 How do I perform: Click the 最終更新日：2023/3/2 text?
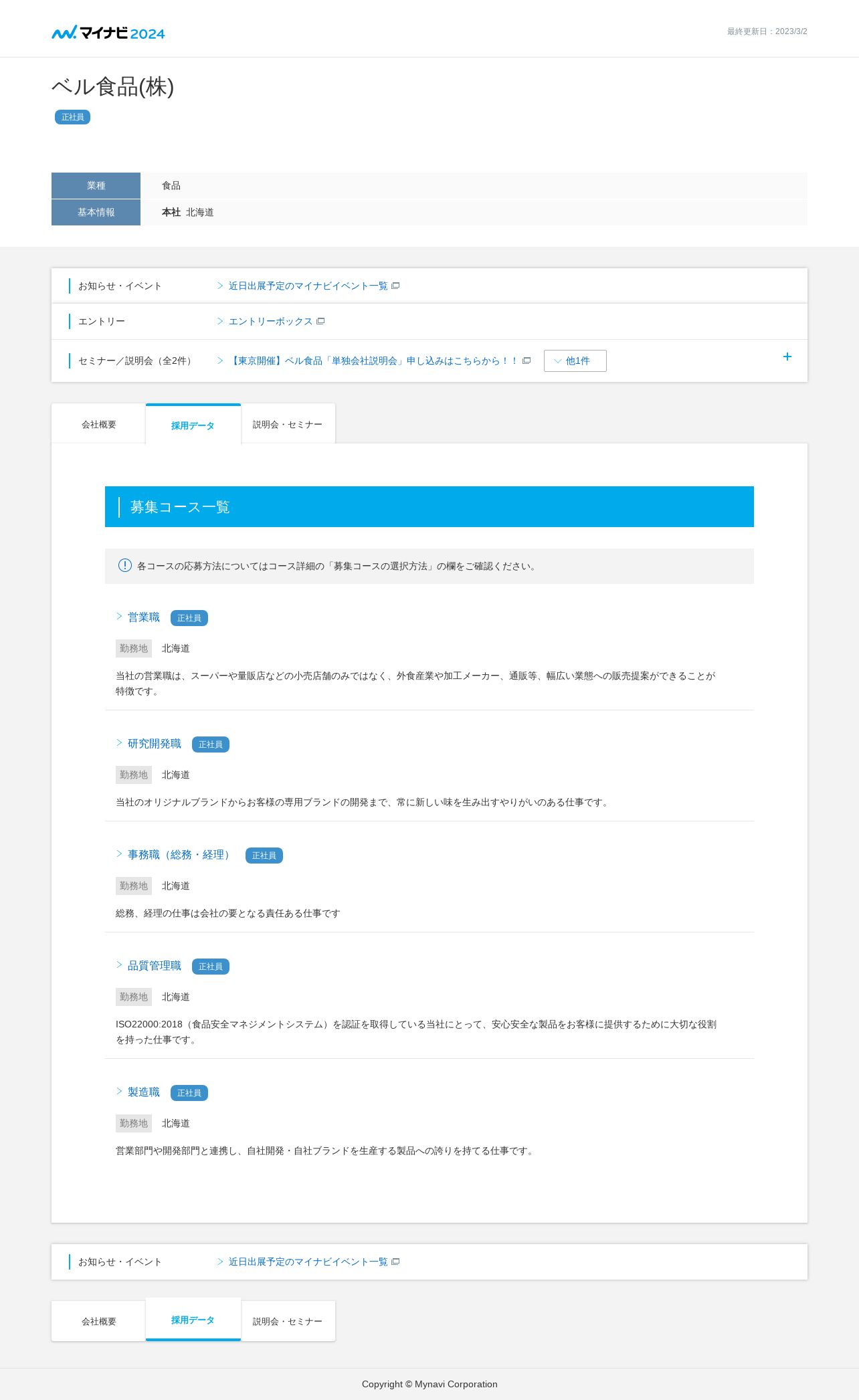[x=767, y=31]
